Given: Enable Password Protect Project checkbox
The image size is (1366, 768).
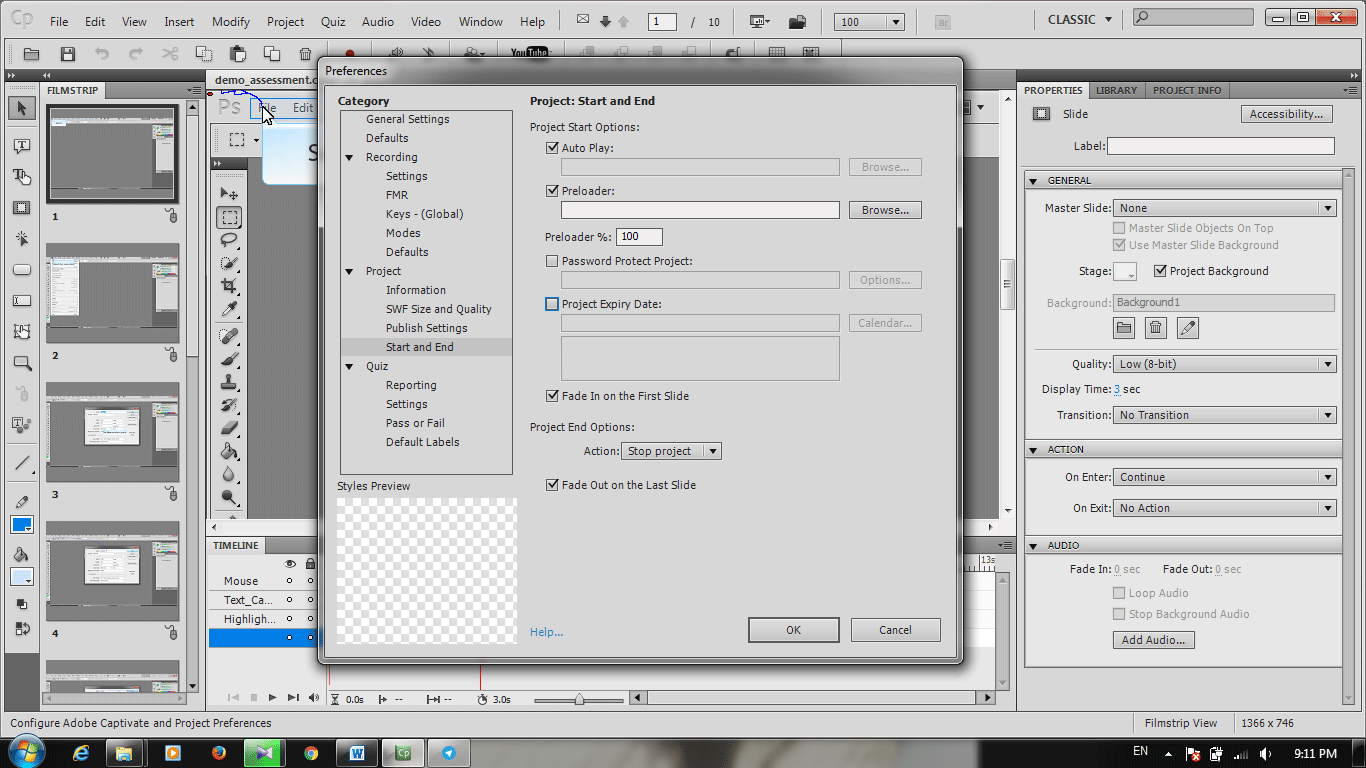Looking at the screenshot, I should 552,261.
